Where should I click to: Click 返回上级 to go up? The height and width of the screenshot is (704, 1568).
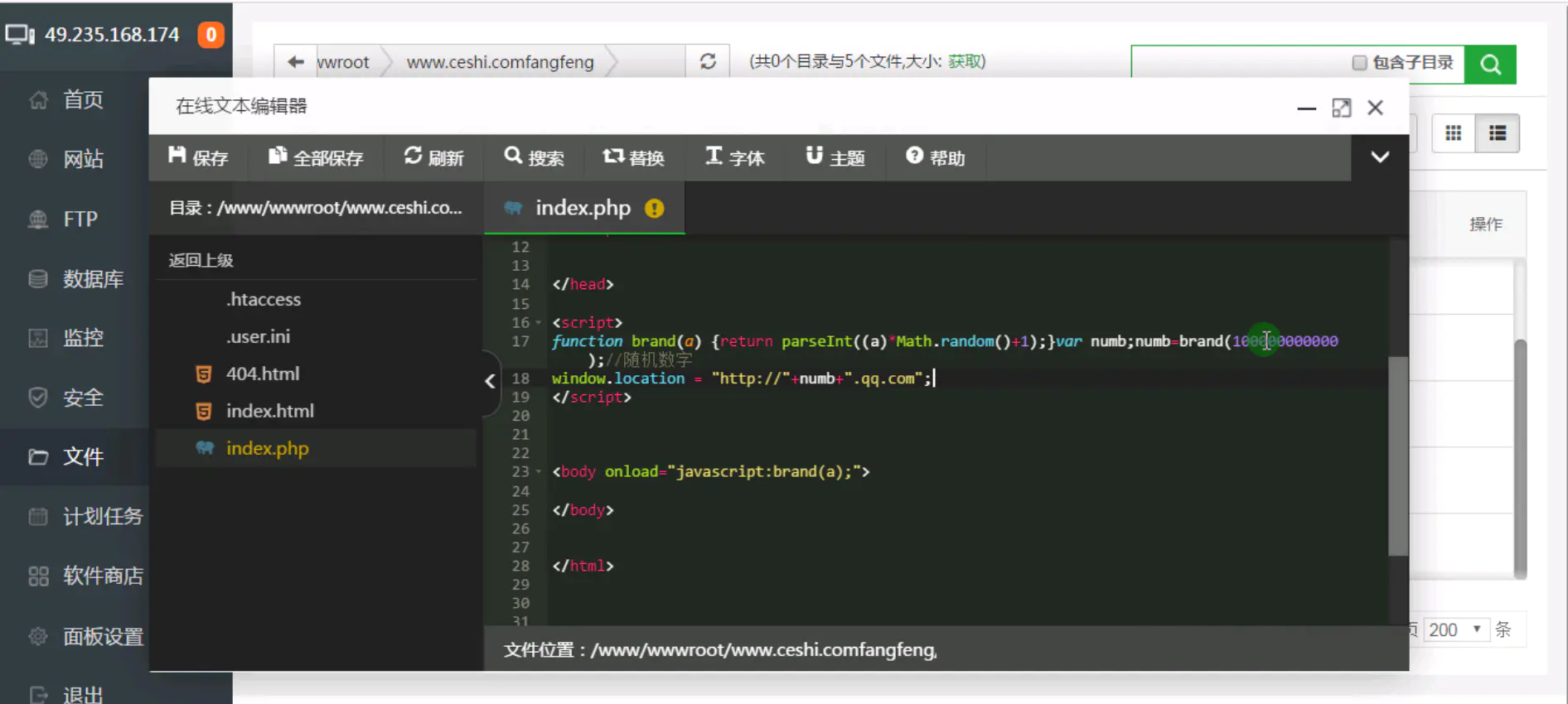pos(201,260)
